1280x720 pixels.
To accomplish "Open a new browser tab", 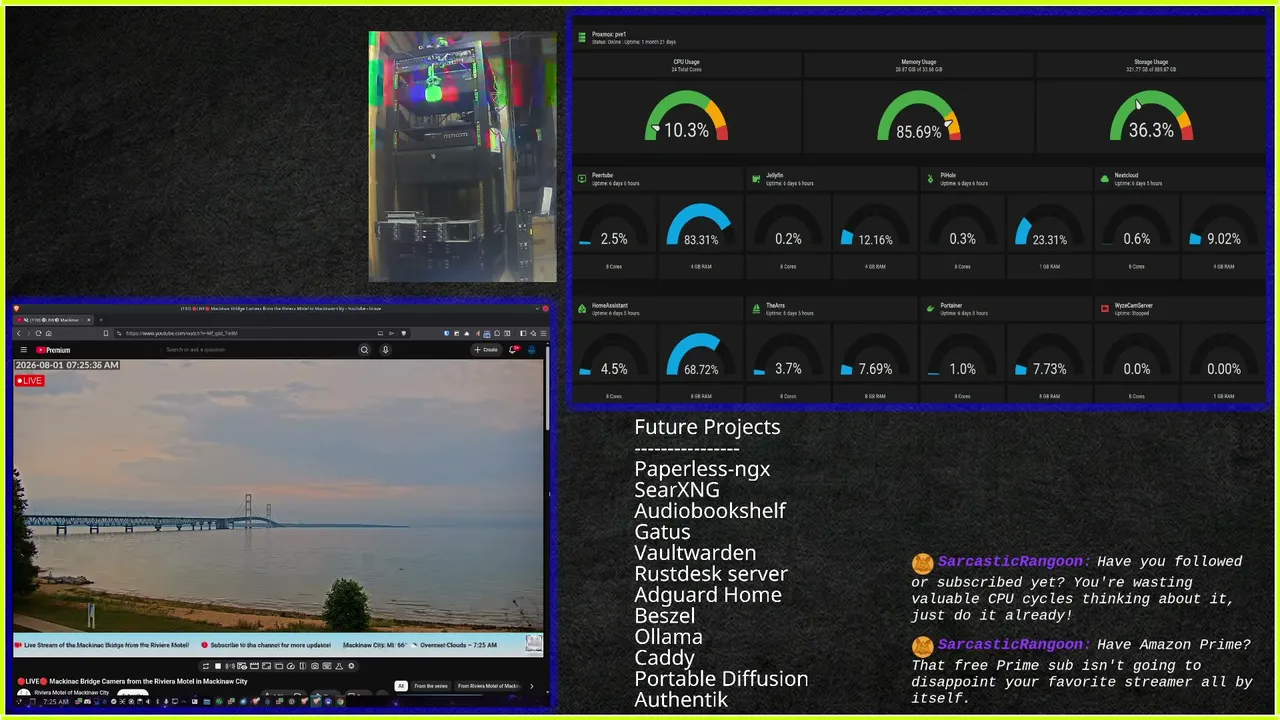I will 103,320.
